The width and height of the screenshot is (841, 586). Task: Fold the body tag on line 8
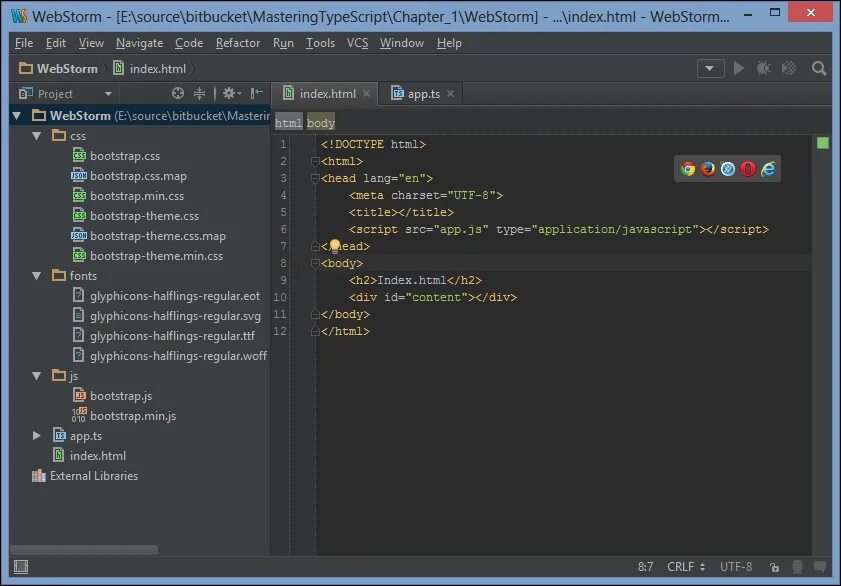[x=315, y=263]
